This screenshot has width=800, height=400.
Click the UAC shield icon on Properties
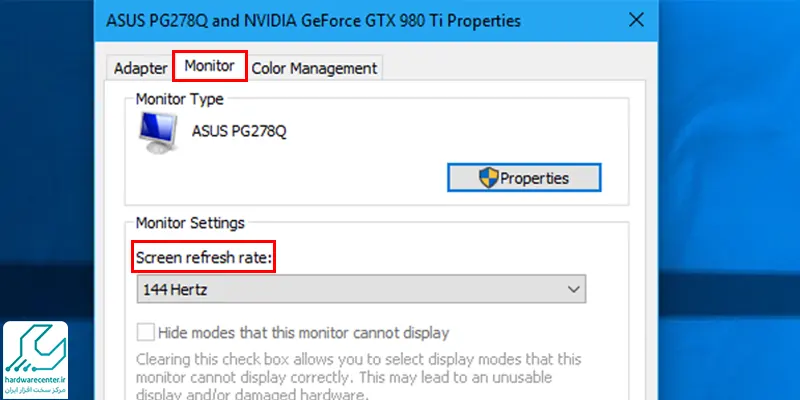coord(488,178)
